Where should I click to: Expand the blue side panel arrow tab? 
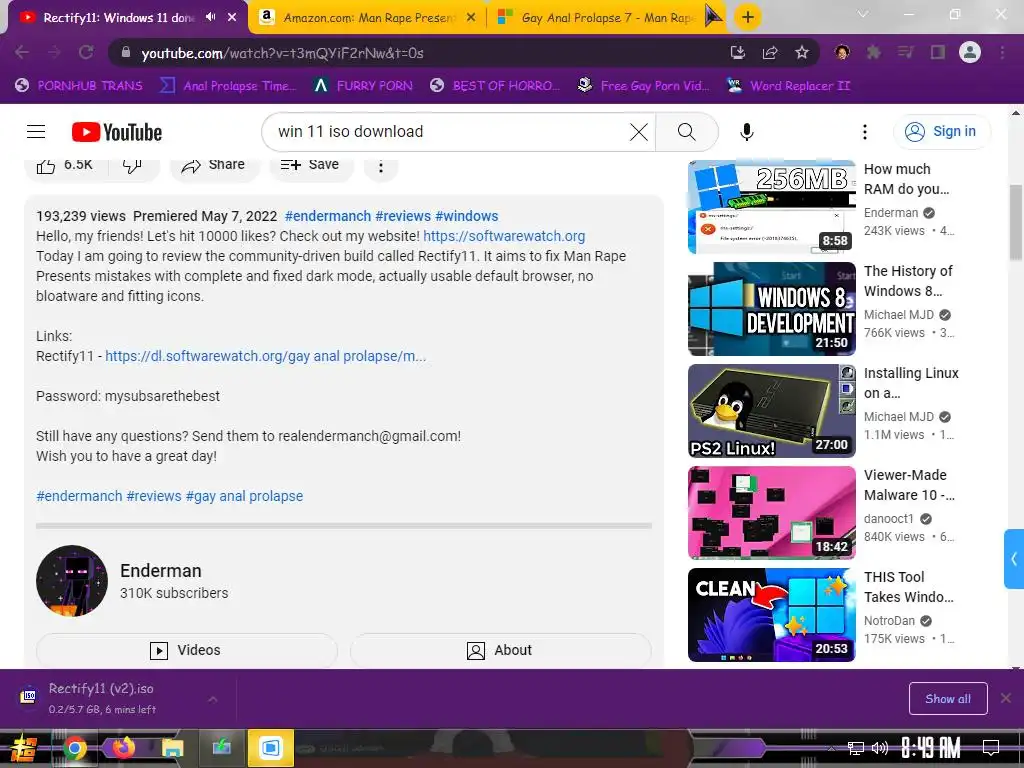[1014, 559]
